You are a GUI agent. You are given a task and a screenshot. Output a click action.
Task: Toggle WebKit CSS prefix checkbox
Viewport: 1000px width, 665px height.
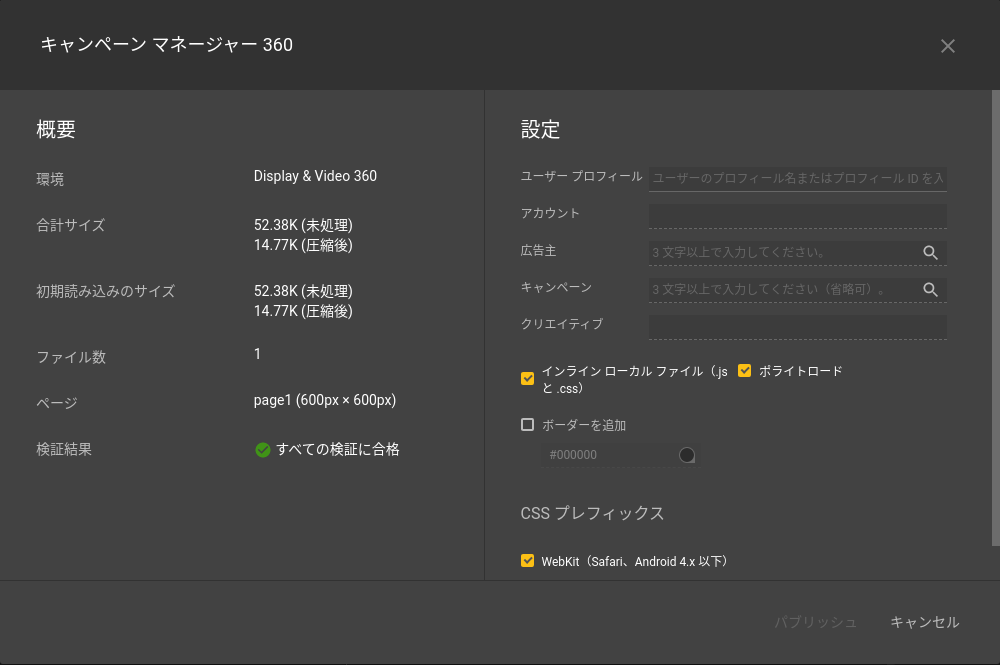pyautogui.click(x=527, y=560)
